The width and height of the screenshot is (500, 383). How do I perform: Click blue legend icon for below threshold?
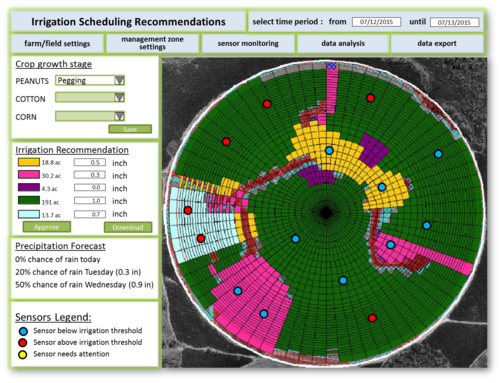pyautogui.click(x=23, y=331)
